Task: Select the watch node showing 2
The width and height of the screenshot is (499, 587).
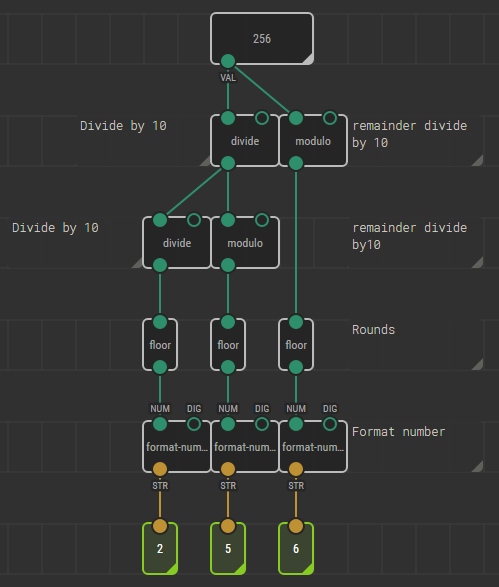Action: point(160,548)
